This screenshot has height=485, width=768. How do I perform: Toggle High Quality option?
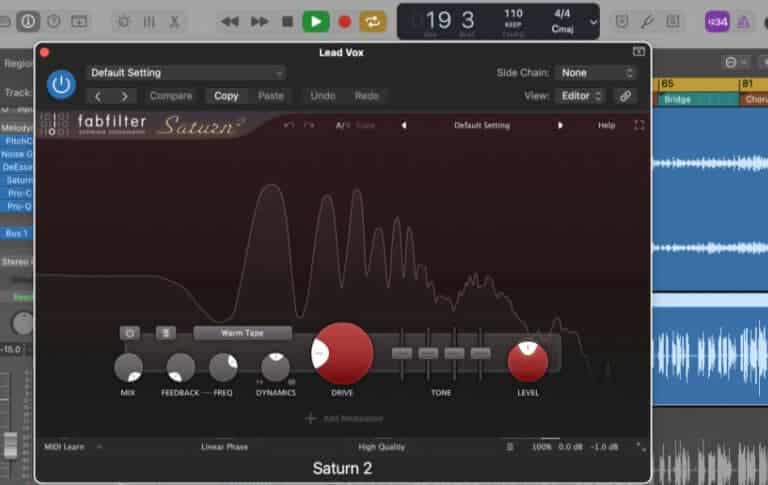click(x=382, y=447)
